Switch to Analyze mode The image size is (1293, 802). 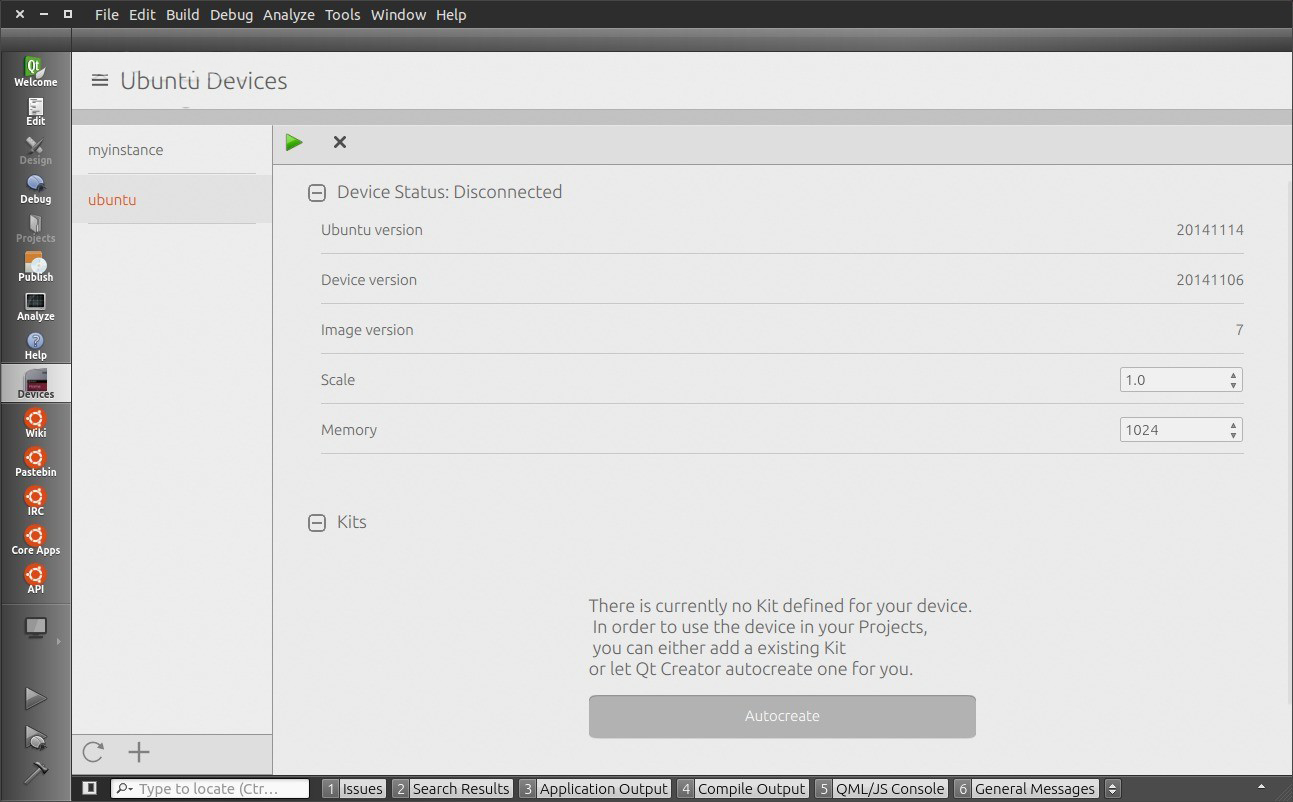[35, 305]
